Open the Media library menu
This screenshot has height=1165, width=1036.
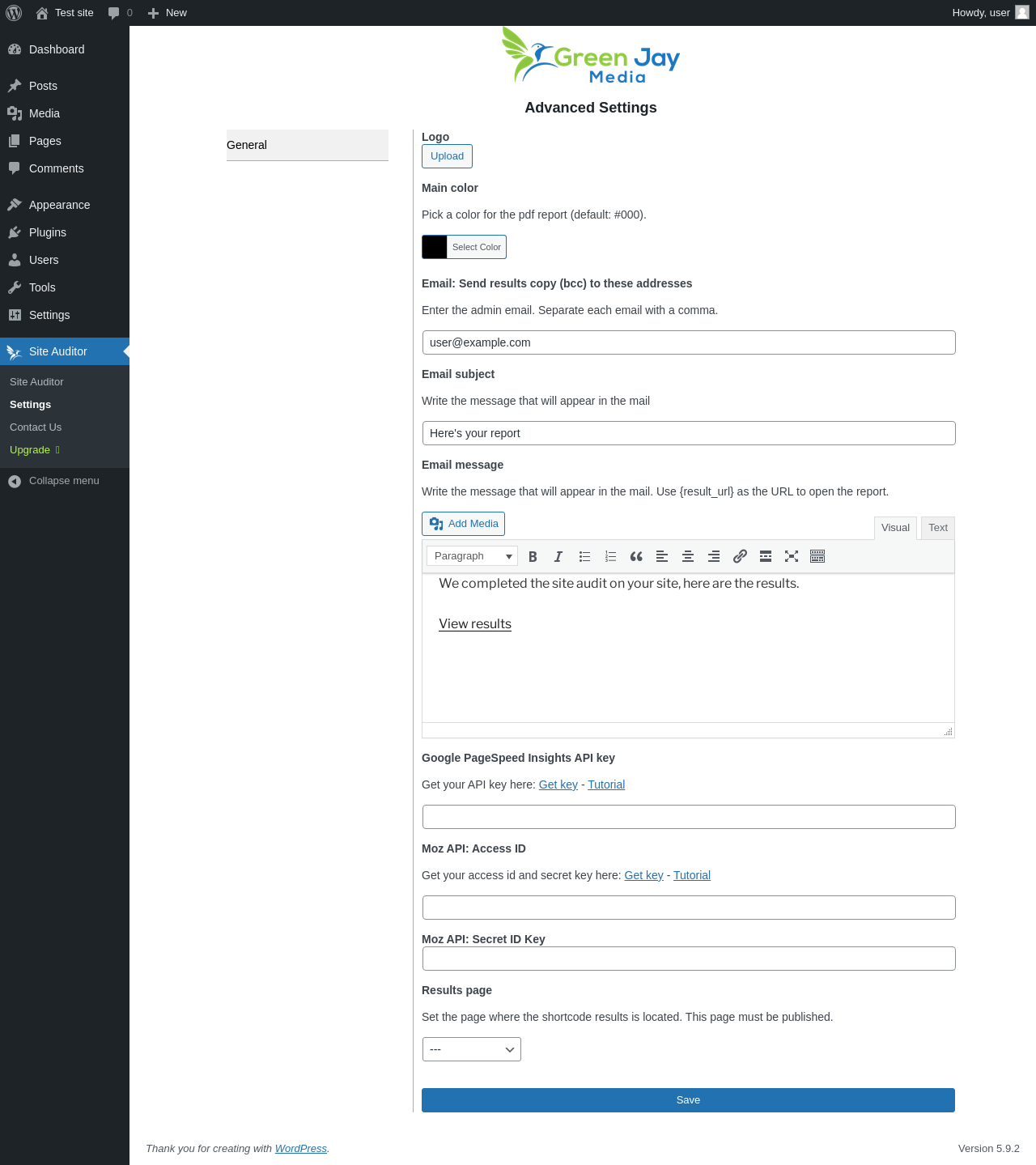coord(65,113)
